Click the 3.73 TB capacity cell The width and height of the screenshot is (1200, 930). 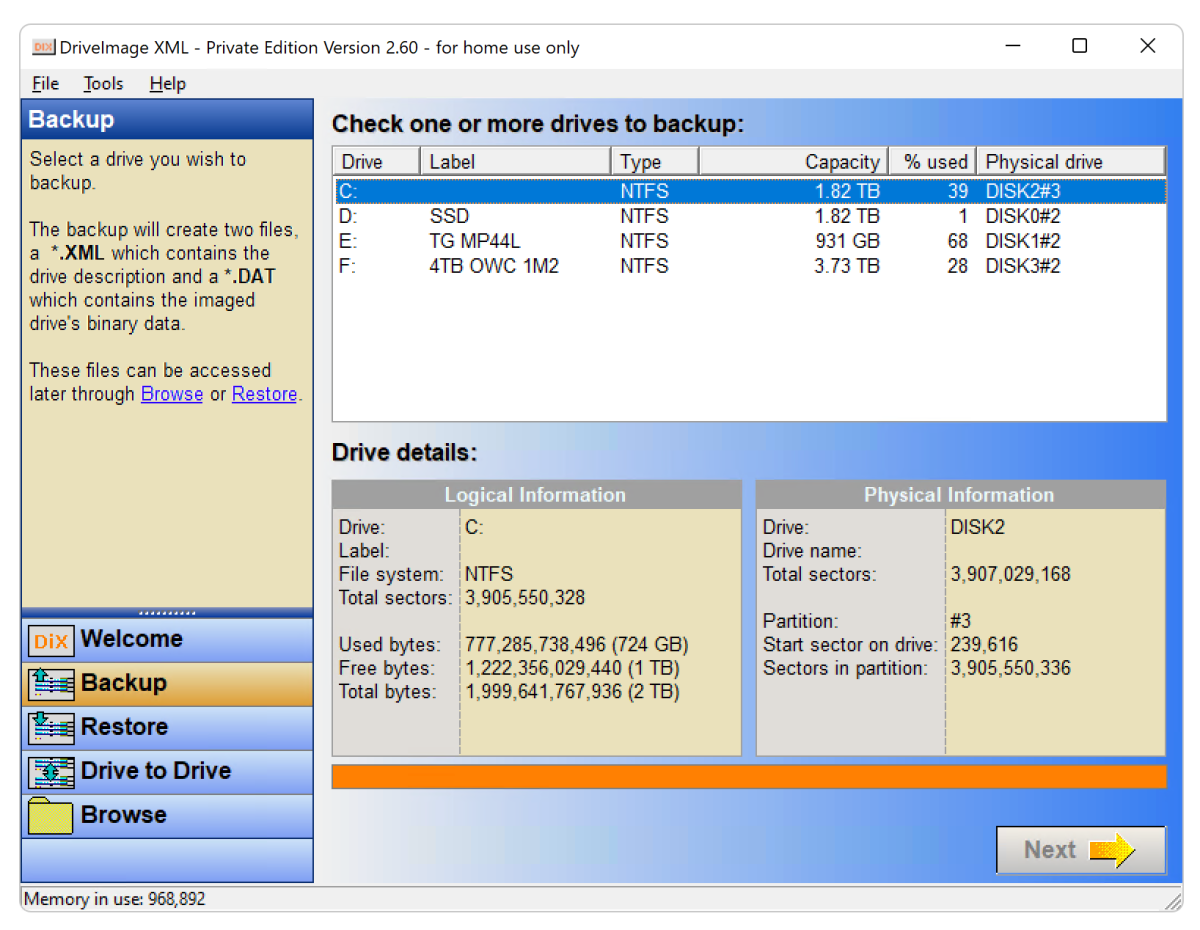click(x=848, y=266)
